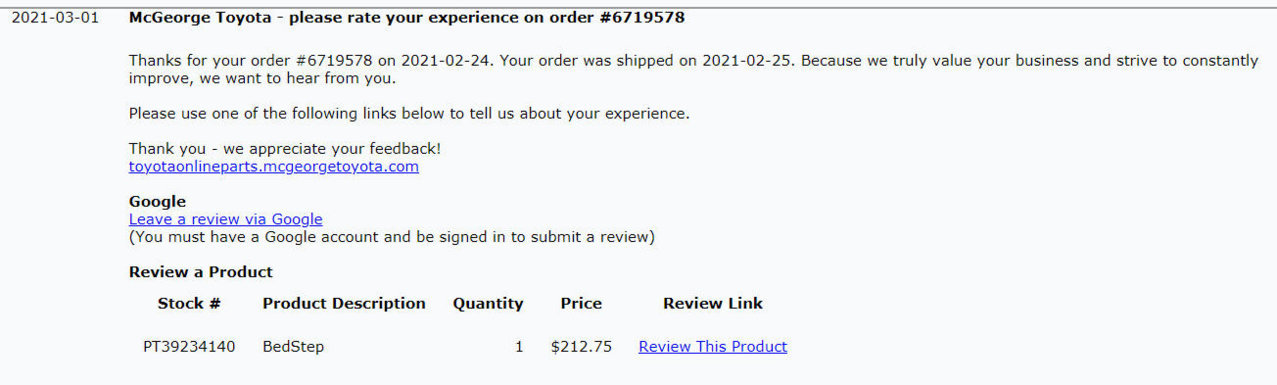Click the McGeorge Toyota email subject heading
This screenshot has width=1277, height=385.
[x=407, y=18]
